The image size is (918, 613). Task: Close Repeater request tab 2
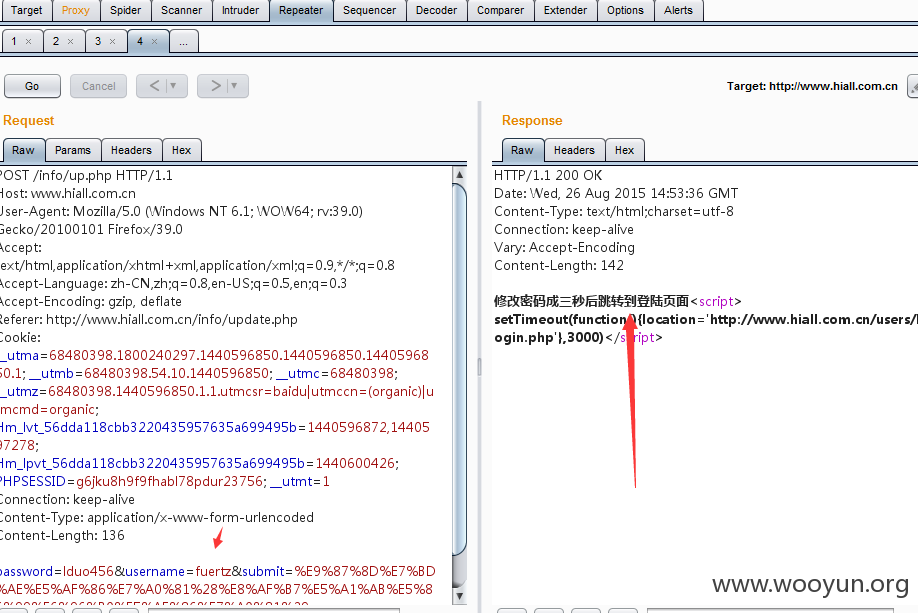(x=70, y=42)
